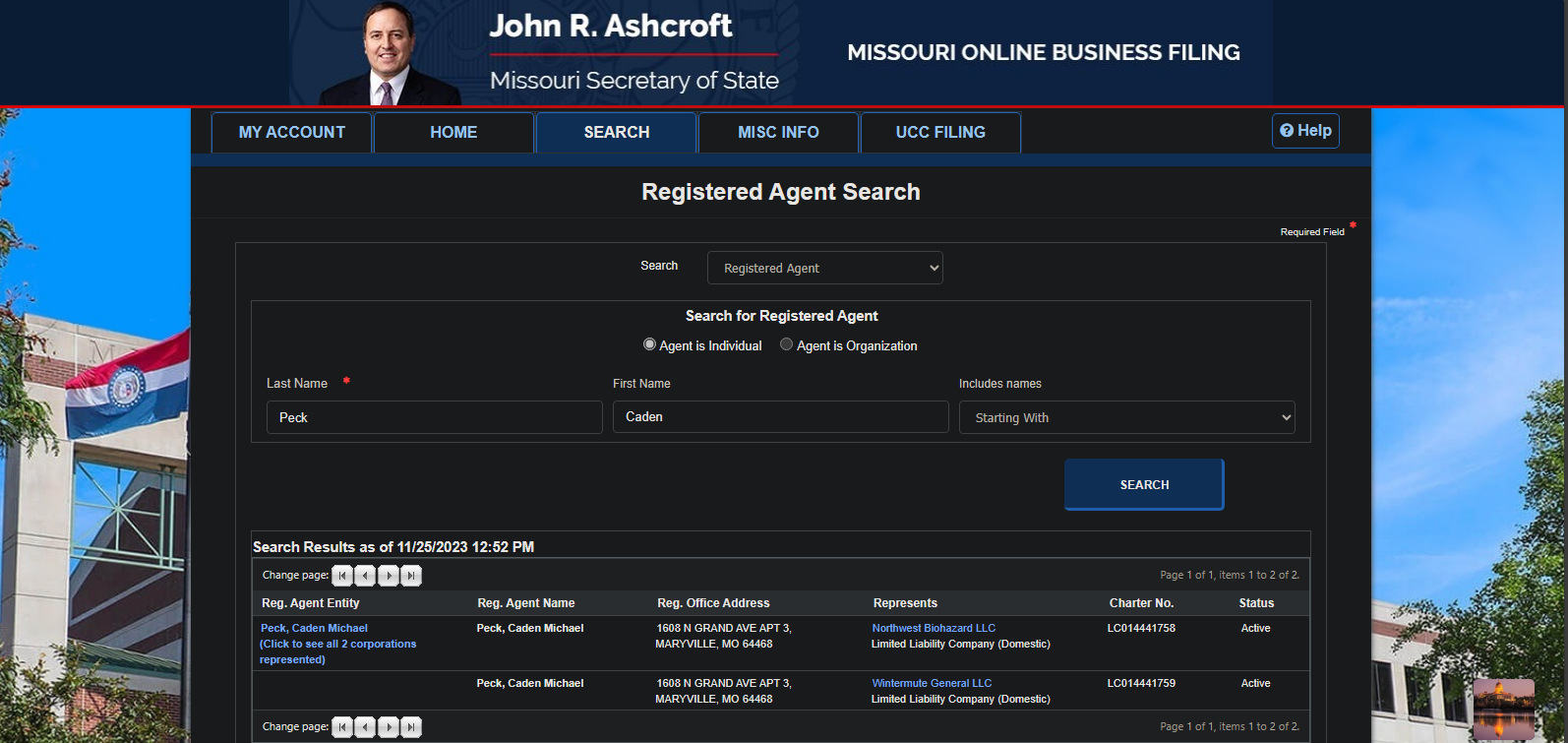This screenshot has width=1568, height=743.
Task: Click bottom Page 1 of 1 items text
Action: pyautogui.click(x=1230, y=726)
